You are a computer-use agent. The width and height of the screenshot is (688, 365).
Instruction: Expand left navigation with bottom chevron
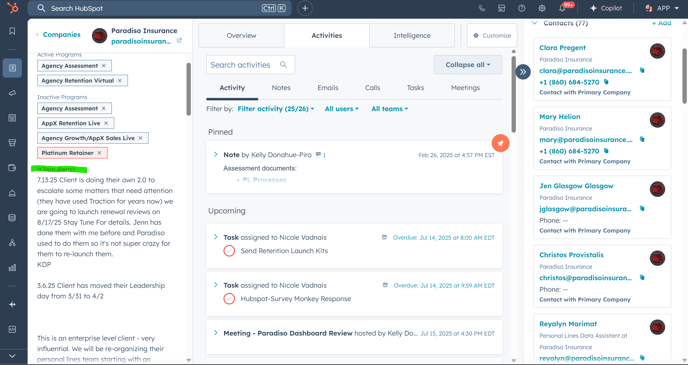tap(12, 356)
